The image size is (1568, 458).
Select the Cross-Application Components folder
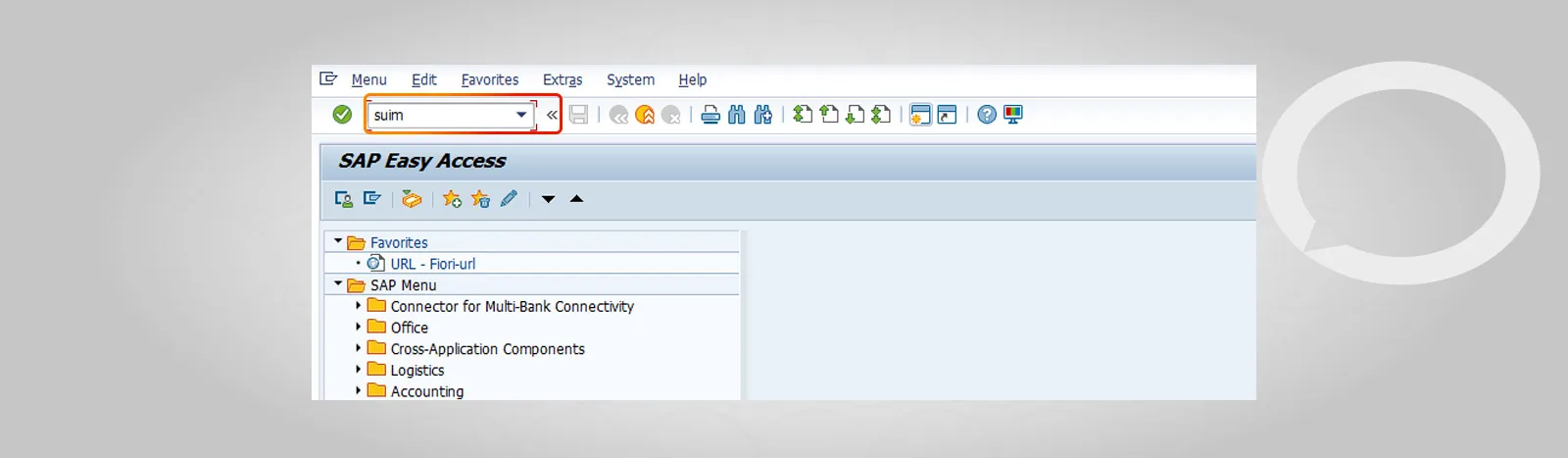coord(487,349)
